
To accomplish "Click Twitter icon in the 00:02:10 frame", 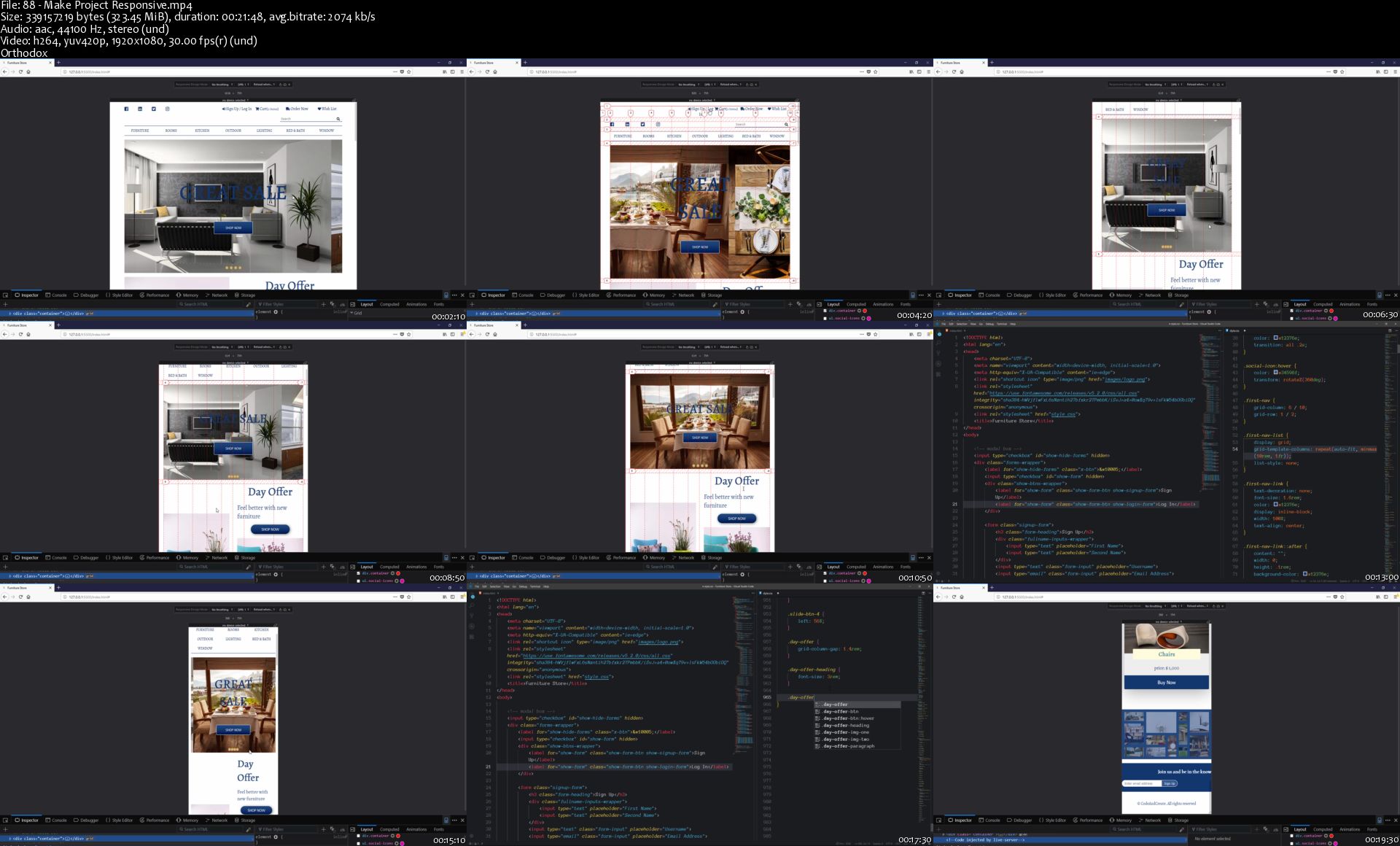I will (x=154, y=109).
